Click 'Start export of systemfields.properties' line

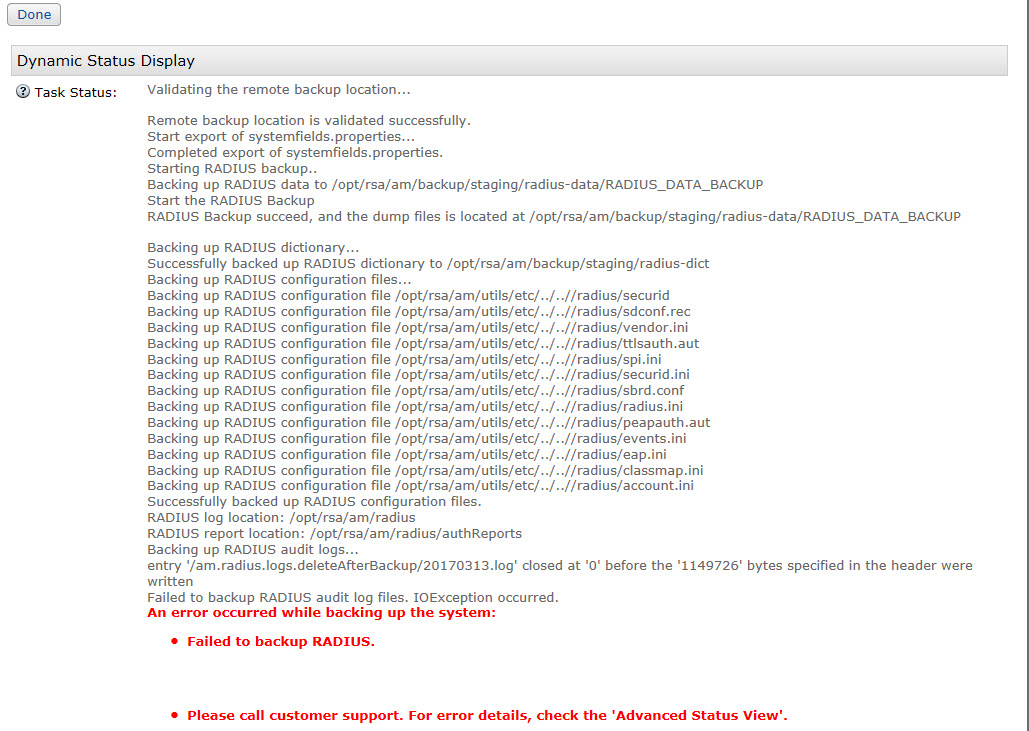tap(280, 137)
